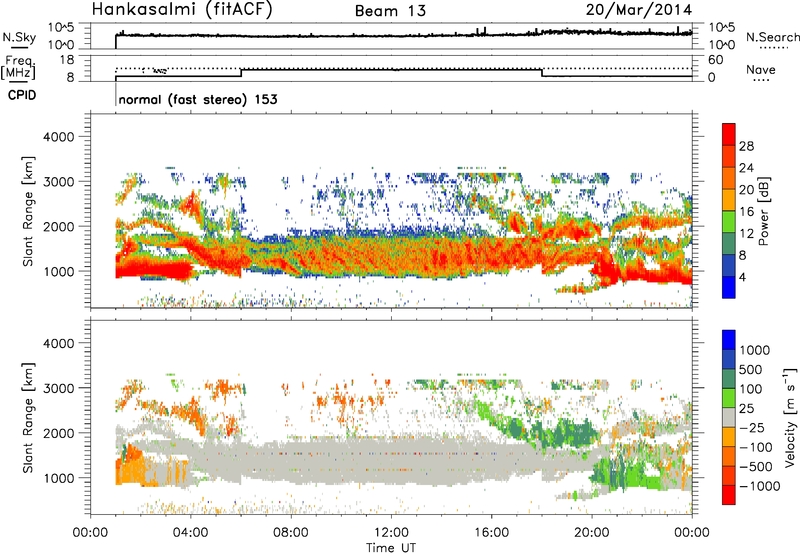Click the N.Search legend label
Image resolution: width=800 pixels, height=554 pixels.
(772, 37)
